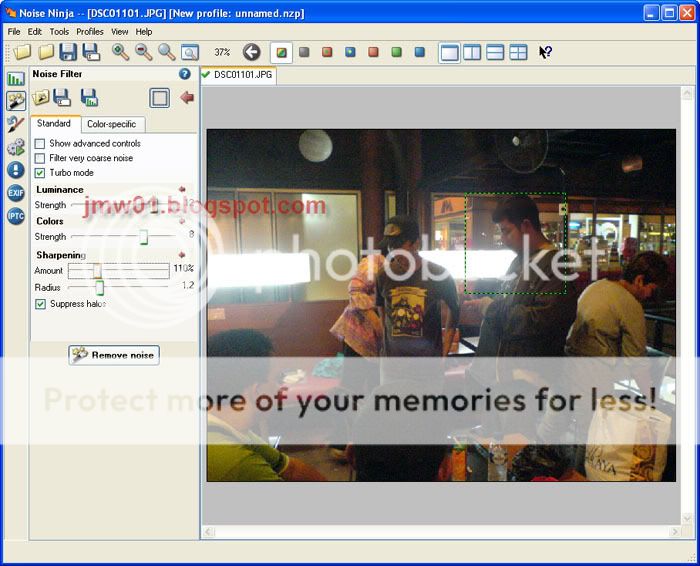The image size is (700, 566).
Task: Click the zoom out magnifier icon
Action: click(143, 52)
